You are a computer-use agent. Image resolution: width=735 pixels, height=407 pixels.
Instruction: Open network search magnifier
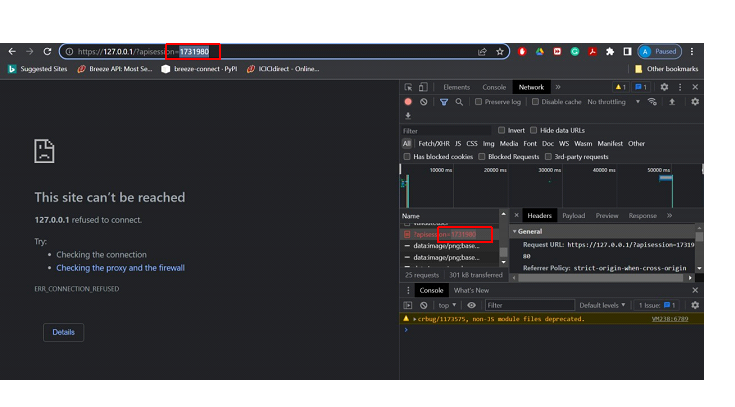(x=459, y=102)
